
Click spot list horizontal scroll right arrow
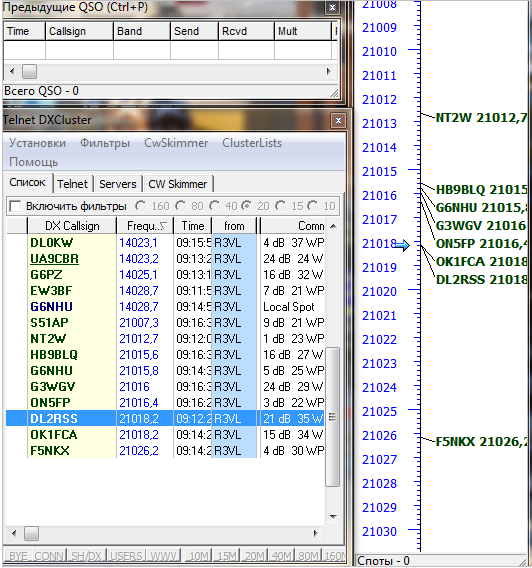[315, 533]
